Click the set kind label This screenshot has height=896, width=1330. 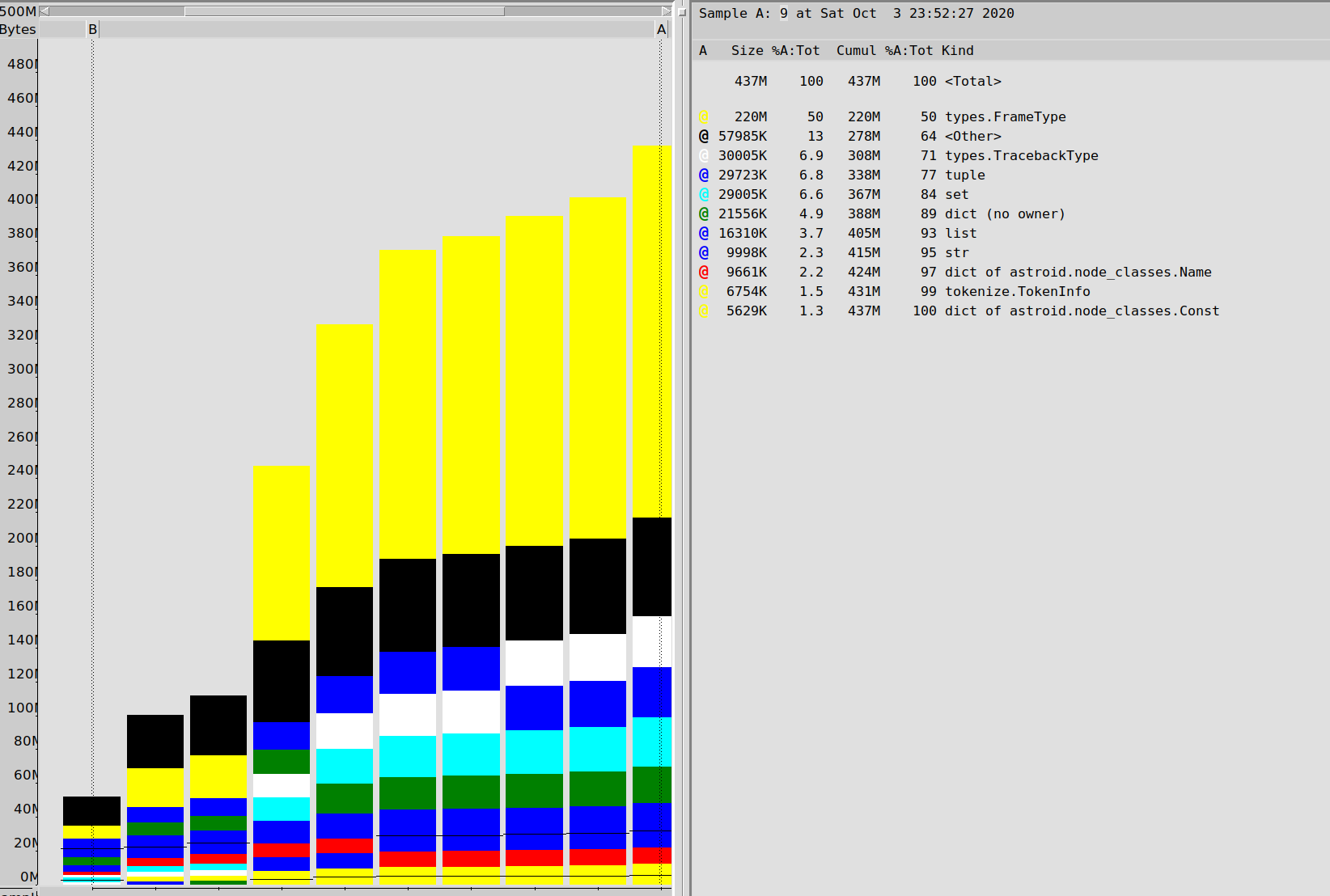point(957,195)
